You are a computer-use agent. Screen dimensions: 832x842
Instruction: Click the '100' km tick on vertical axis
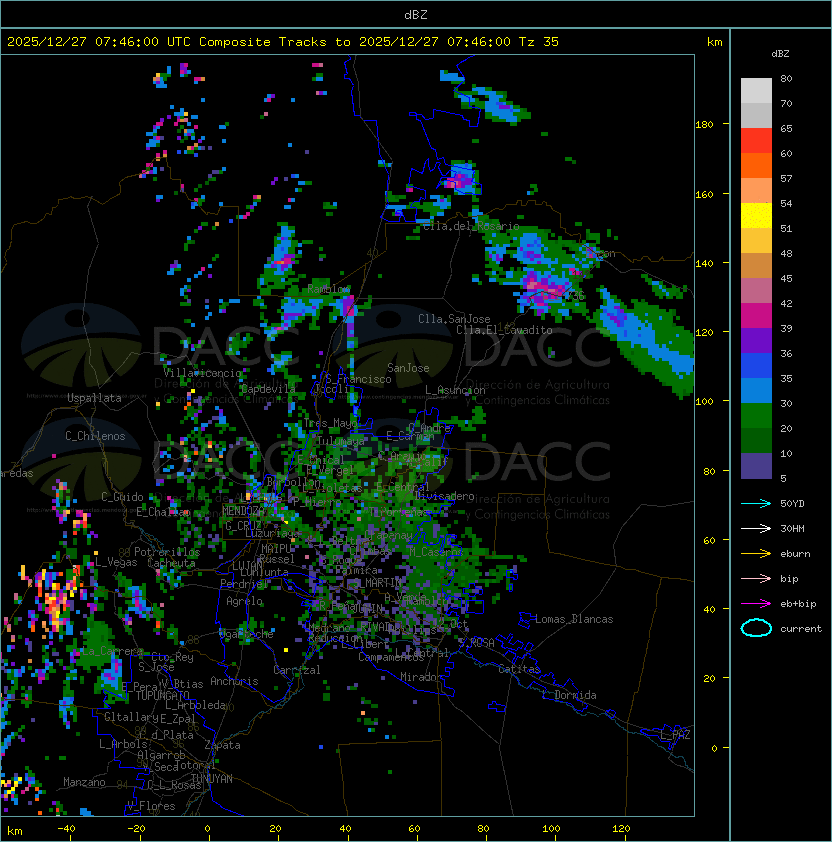704,401
